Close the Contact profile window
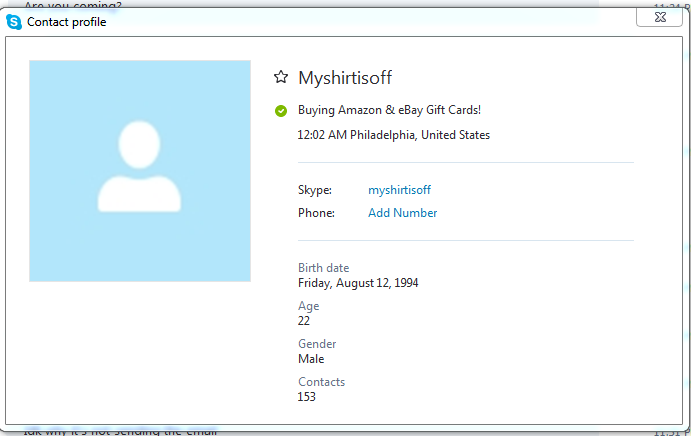Screen dimensions: 691x436 (660, 17)
